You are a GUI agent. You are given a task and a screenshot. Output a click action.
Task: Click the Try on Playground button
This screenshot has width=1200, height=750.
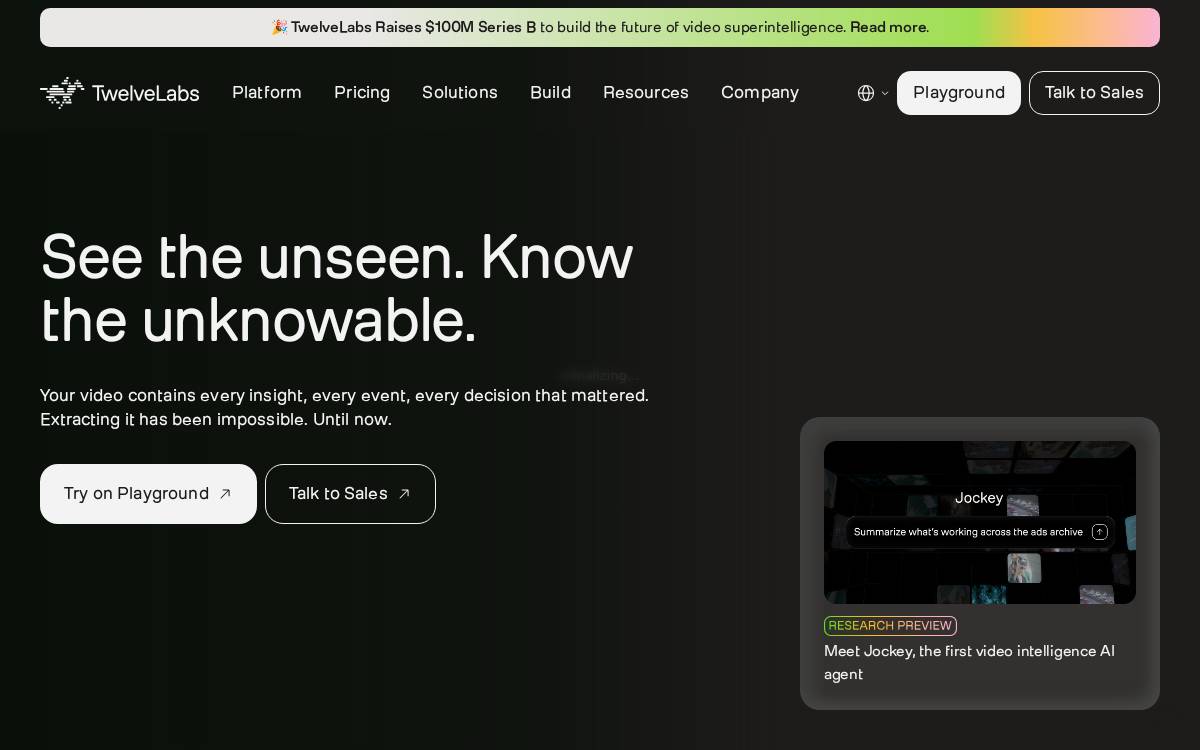[x=148, y=494]
